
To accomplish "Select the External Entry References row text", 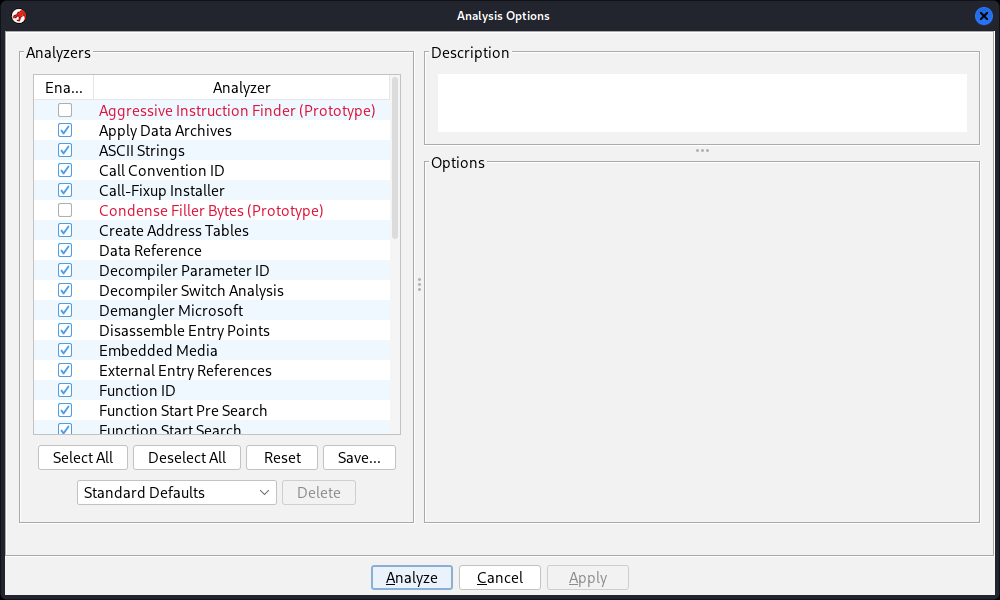I will click(185, 370).
